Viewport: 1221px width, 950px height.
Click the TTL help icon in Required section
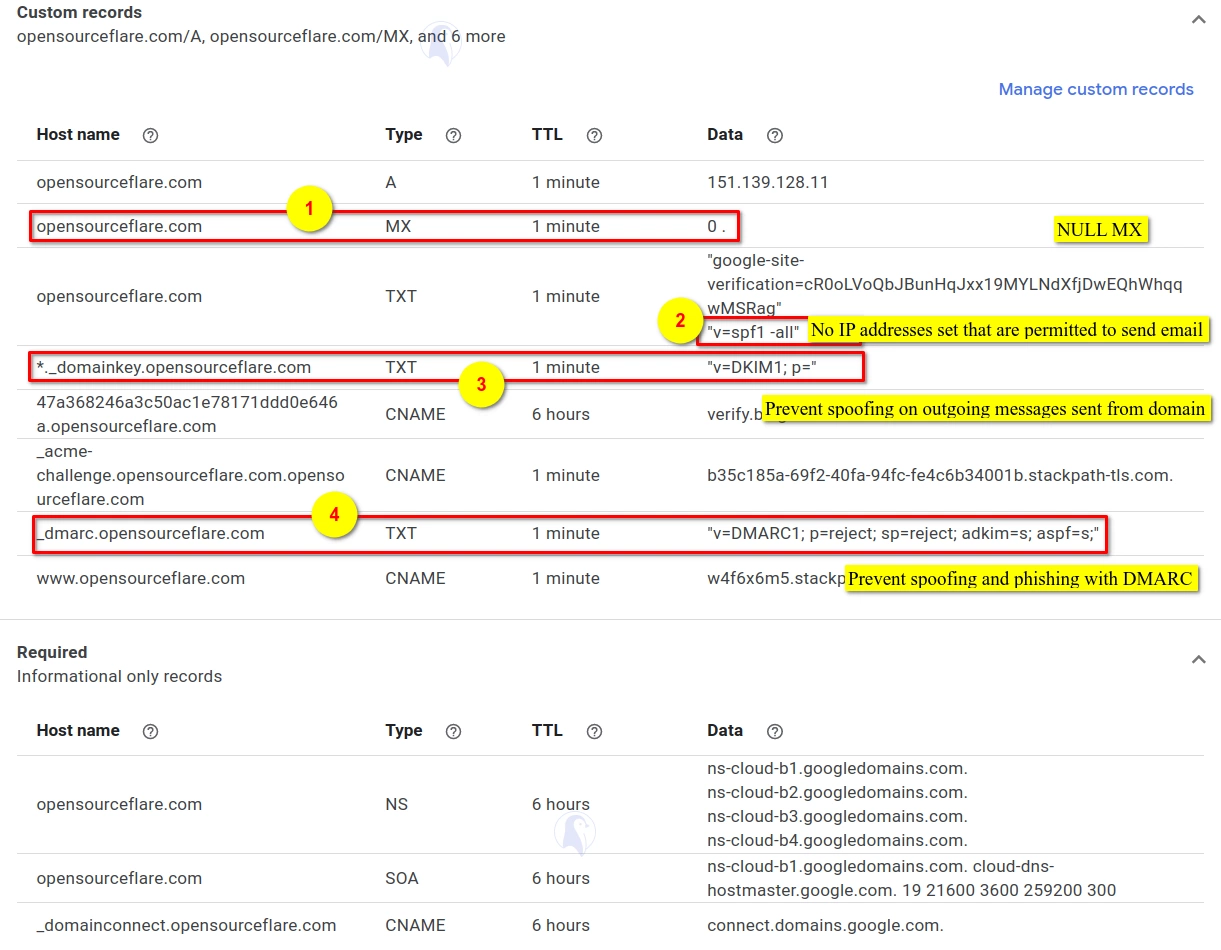[x=594, y=731]
